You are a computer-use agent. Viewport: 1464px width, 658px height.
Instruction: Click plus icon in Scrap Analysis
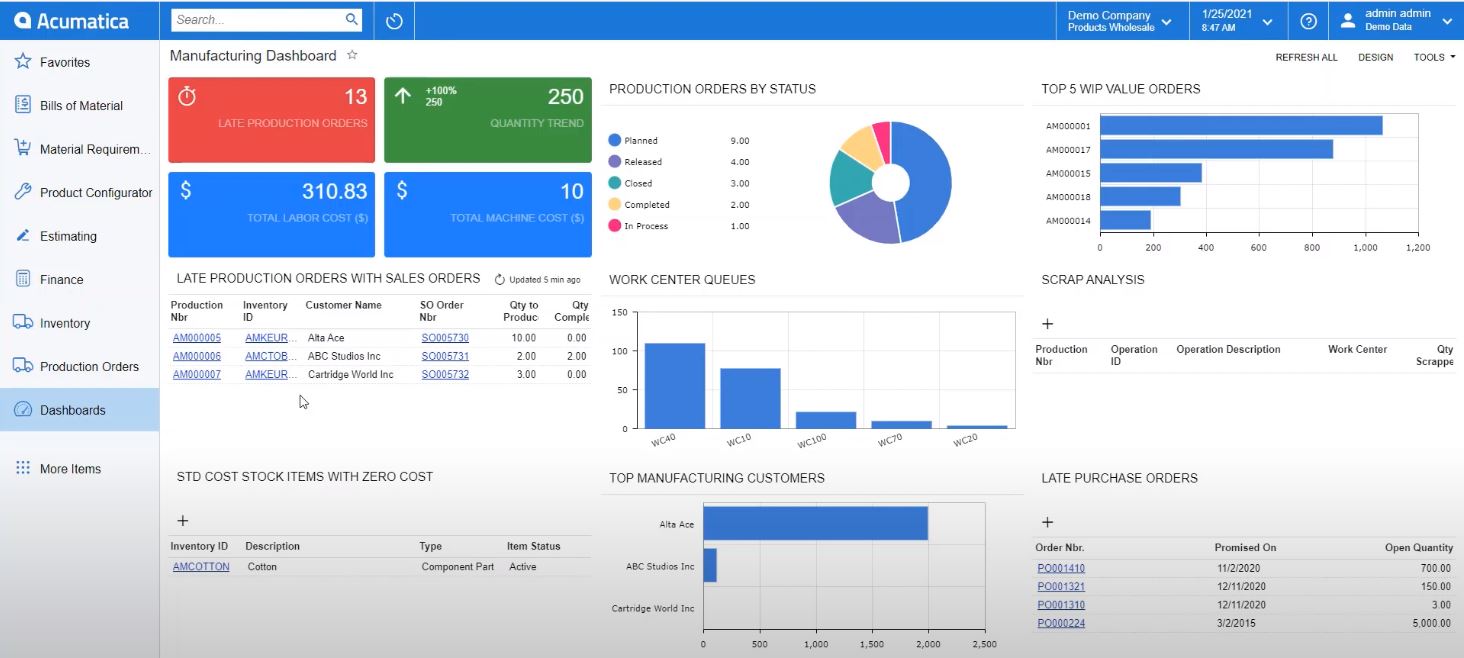tap(1048, 324)
